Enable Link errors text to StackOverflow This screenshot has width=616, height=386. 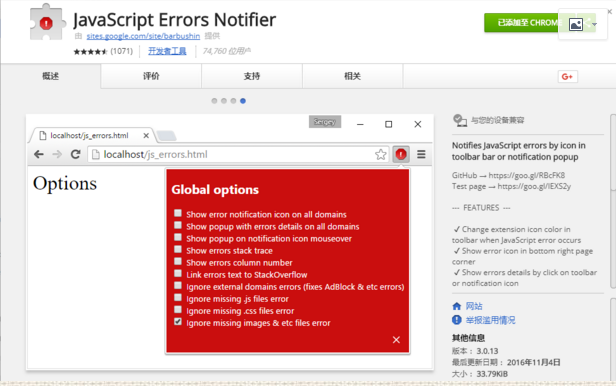coord(178,273)
